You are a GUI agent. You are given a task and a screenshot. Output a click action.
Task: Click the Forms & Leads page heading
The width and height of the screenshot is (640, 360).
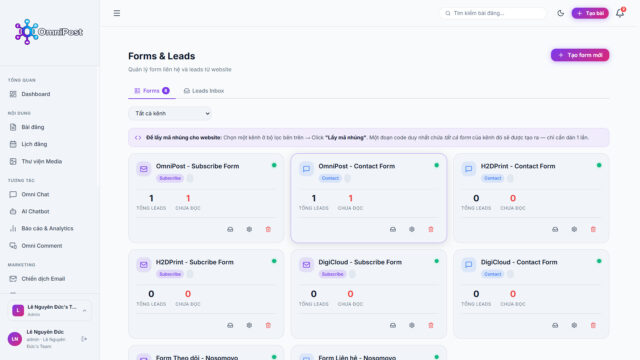click(x=162, y=56)
